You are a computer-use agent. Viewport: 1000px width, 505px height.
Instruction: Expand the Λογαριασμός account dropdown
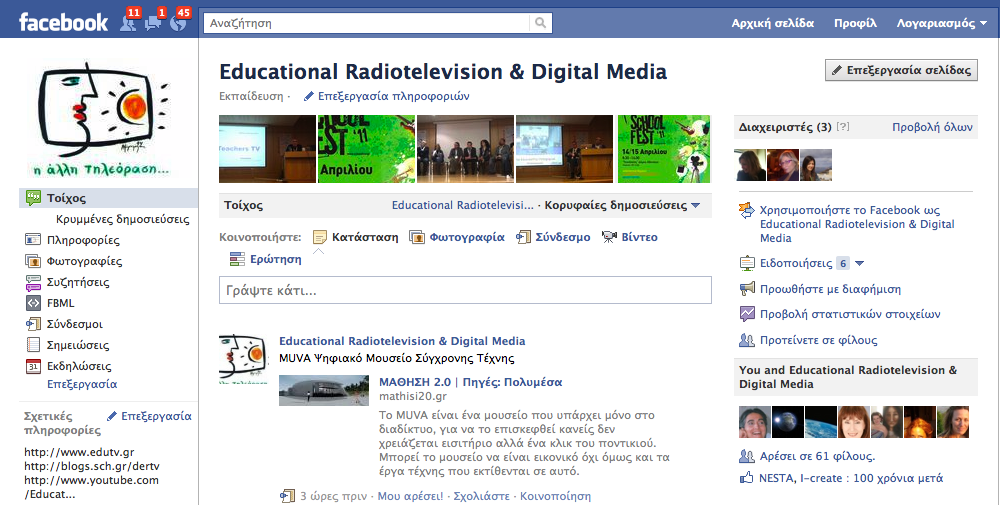pos(941,23)
